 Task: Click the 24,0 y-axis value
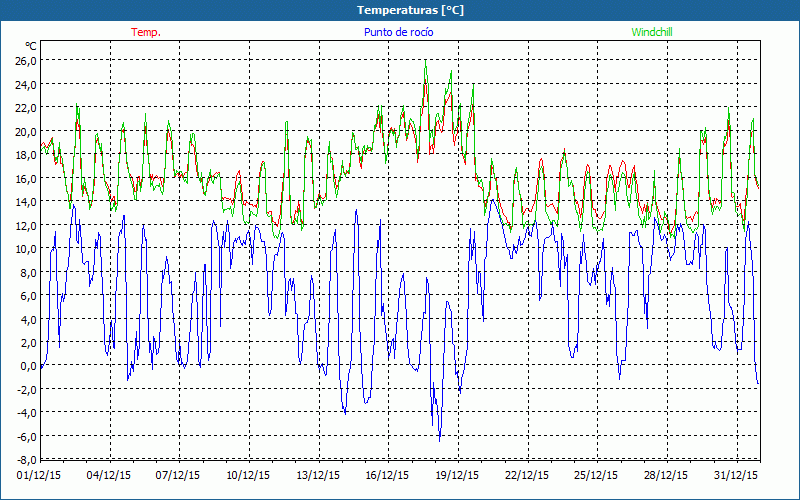click(x=27, y=84)
